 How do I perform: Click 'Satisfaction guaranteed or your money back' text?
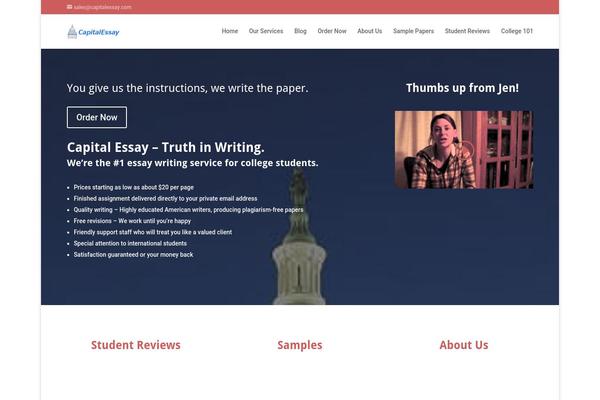point(133,255)
